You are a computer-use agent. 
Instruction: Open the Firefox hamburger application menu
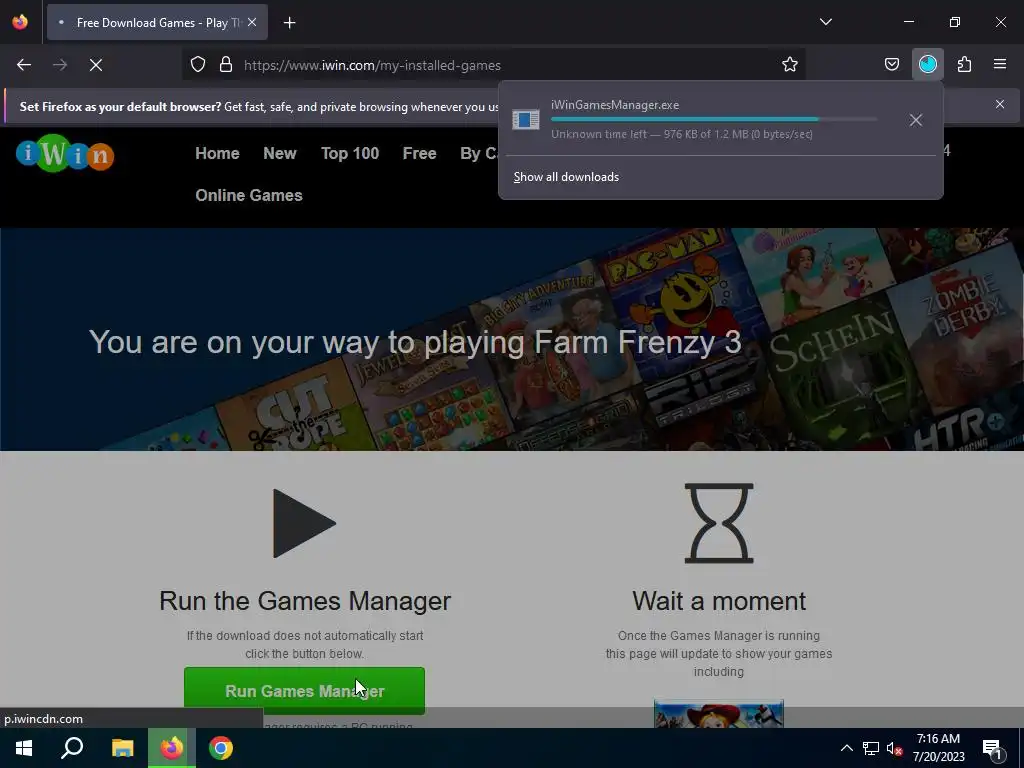point(1000,65)
